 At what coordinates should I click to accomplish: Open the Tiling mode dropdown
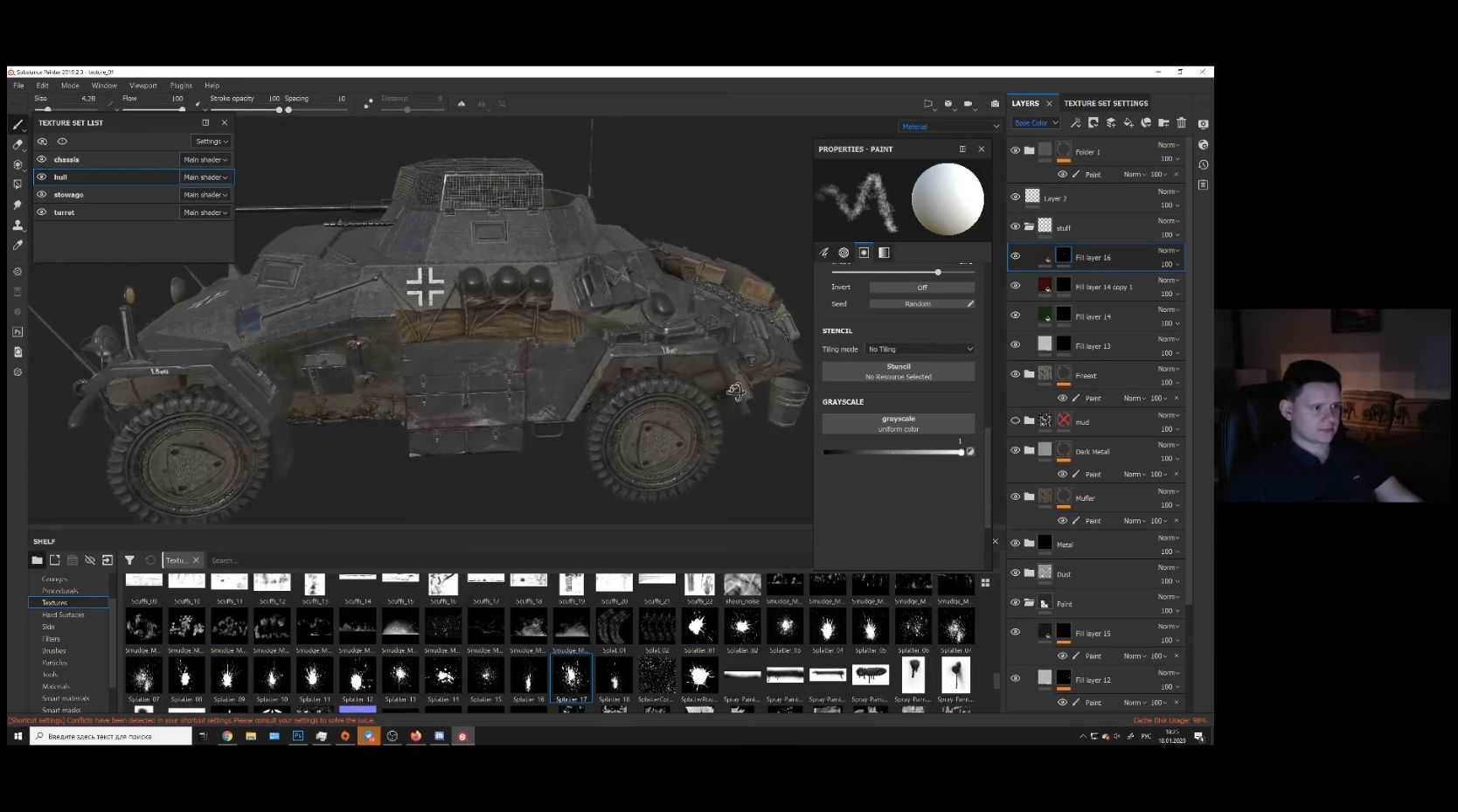[x=920, y=349]
